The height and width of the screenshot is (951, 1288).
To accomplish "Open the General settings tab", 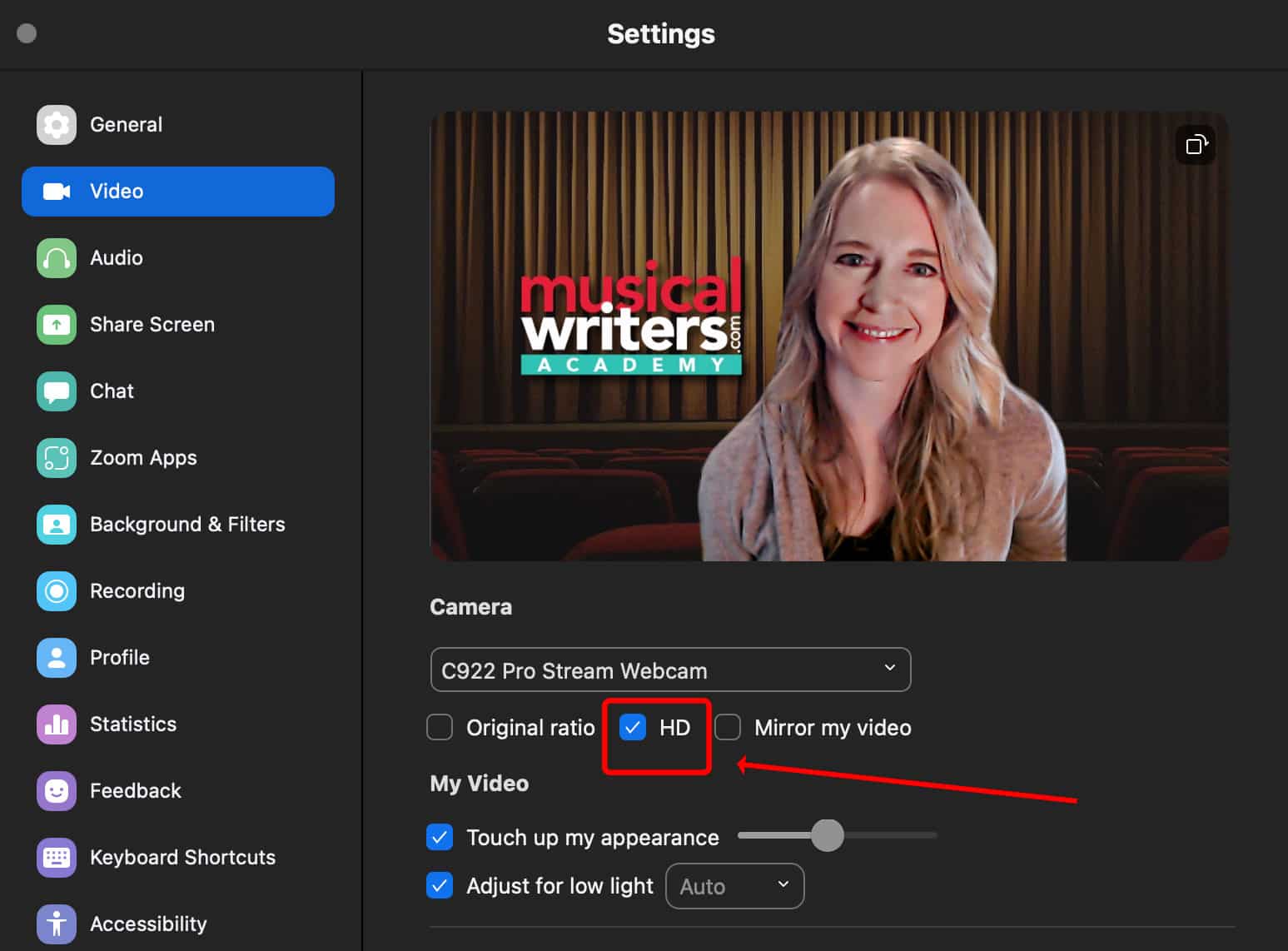I will [x=126, y=125].
